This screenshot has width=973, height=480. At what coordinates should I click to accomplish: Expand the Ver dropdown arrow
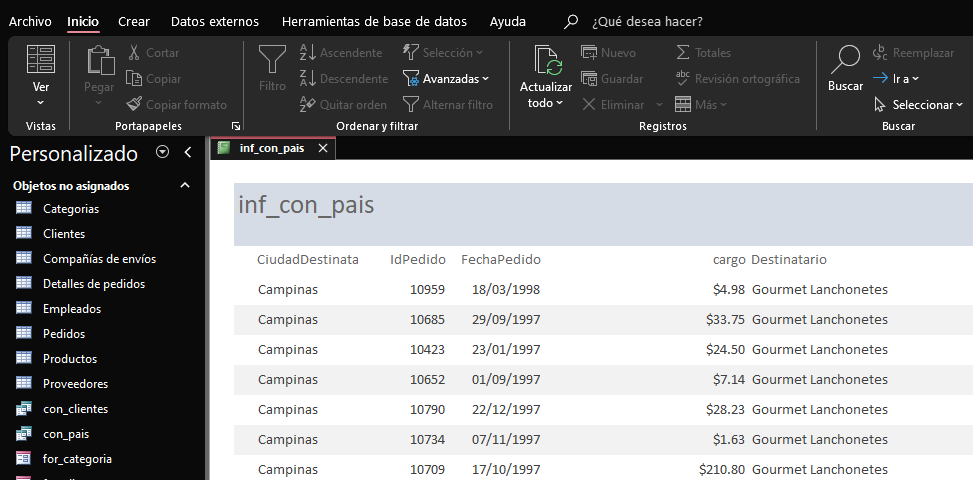click(41, 103)
